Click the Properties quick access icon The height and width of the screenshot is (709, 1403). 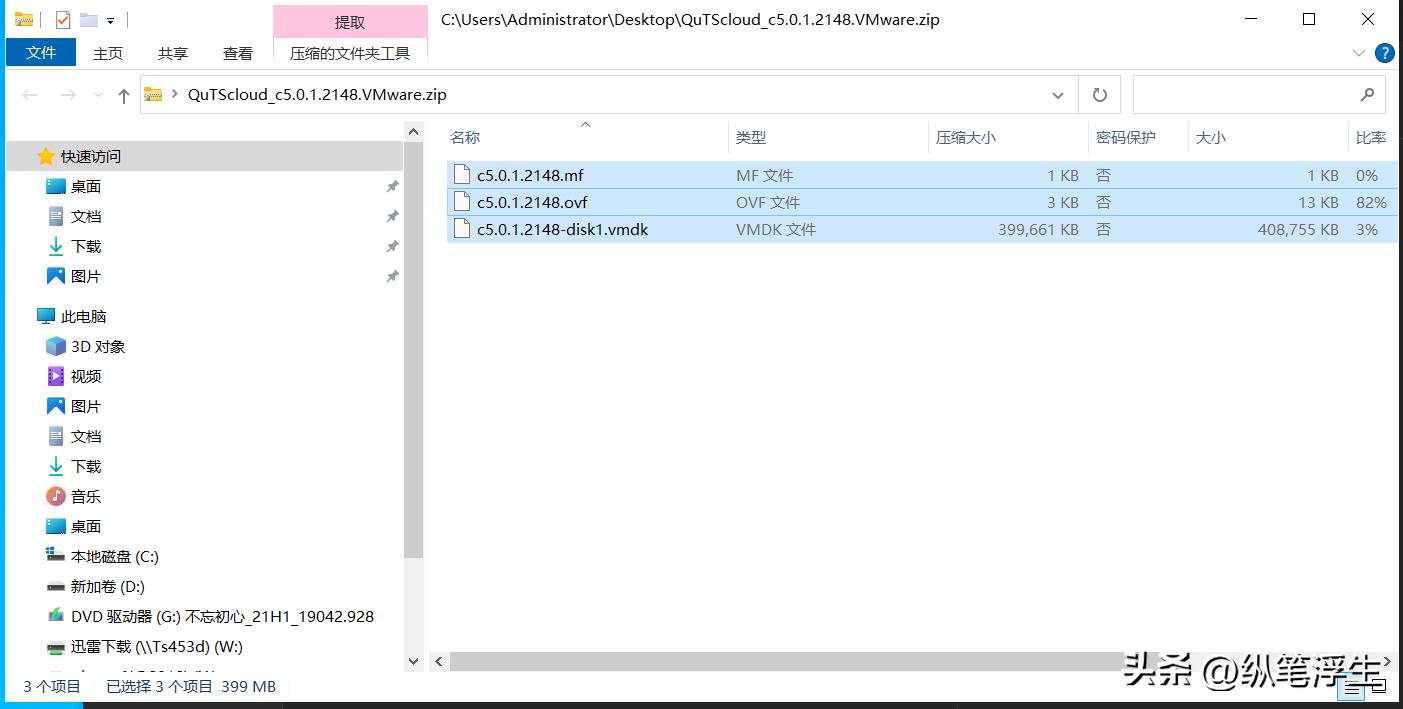(x=62, y=19)
